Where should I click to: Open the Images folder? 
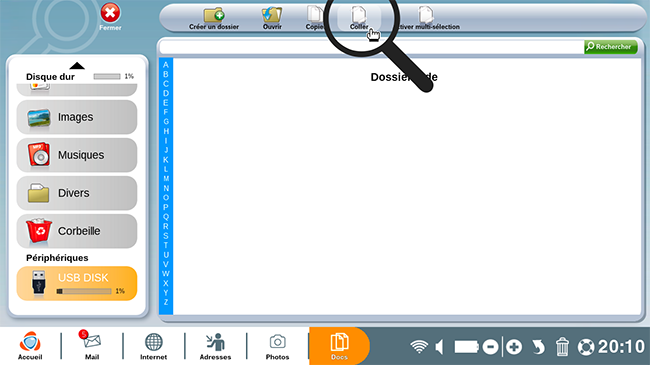point(77,117)
